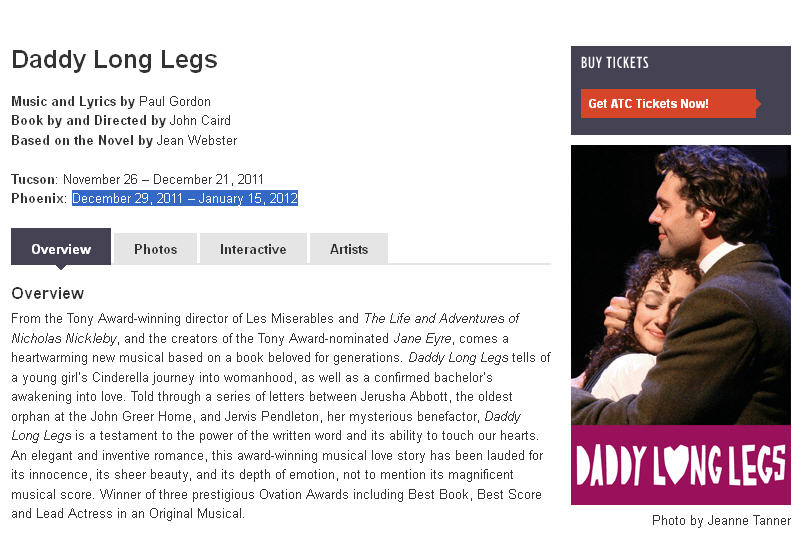Click the name Jean Webster
The height and width of the screenshot is (538, 800).
197,140
